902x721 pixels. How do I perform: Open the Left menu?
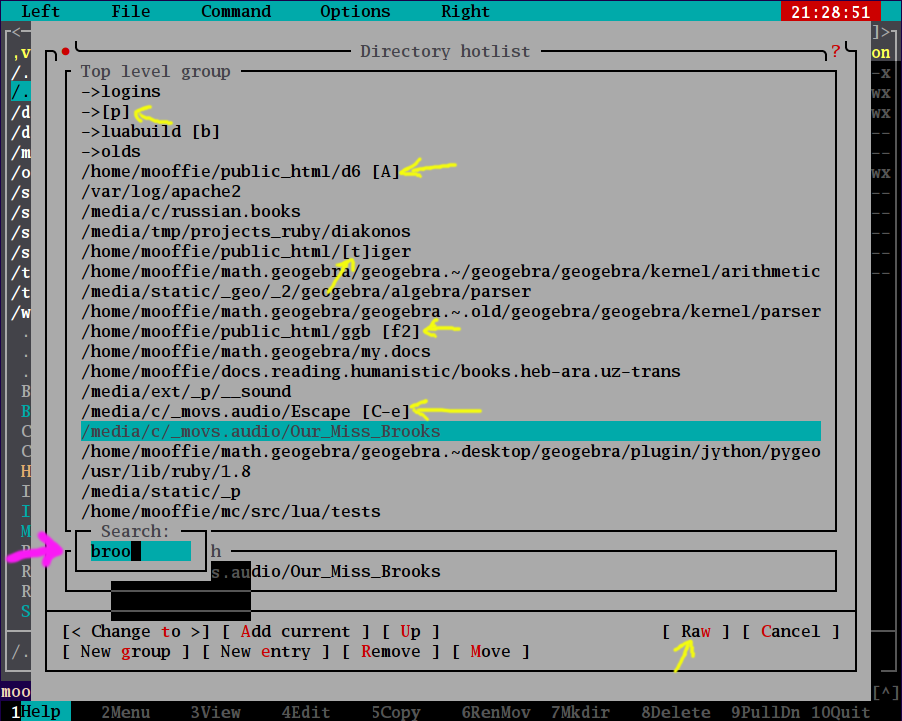click(x=40, y=11)
